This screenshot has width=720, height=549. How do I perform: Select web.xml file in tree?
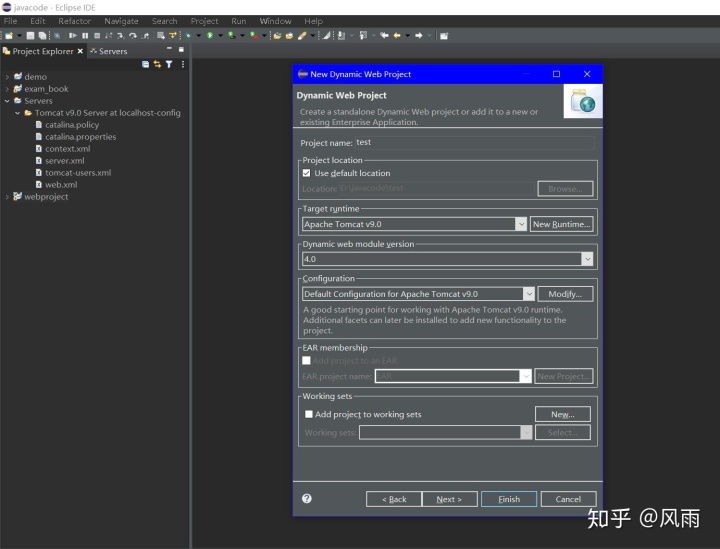(x=61, y=185)
